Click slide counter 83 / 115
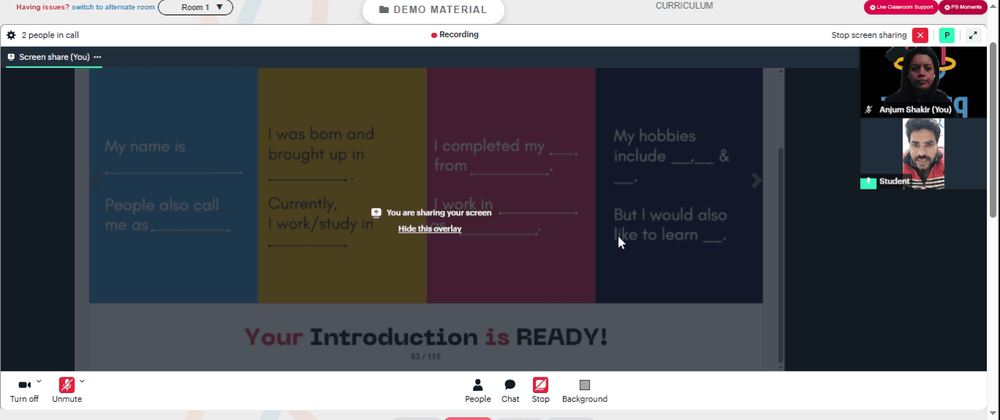The image size is (1000, 420). point(425,356)
